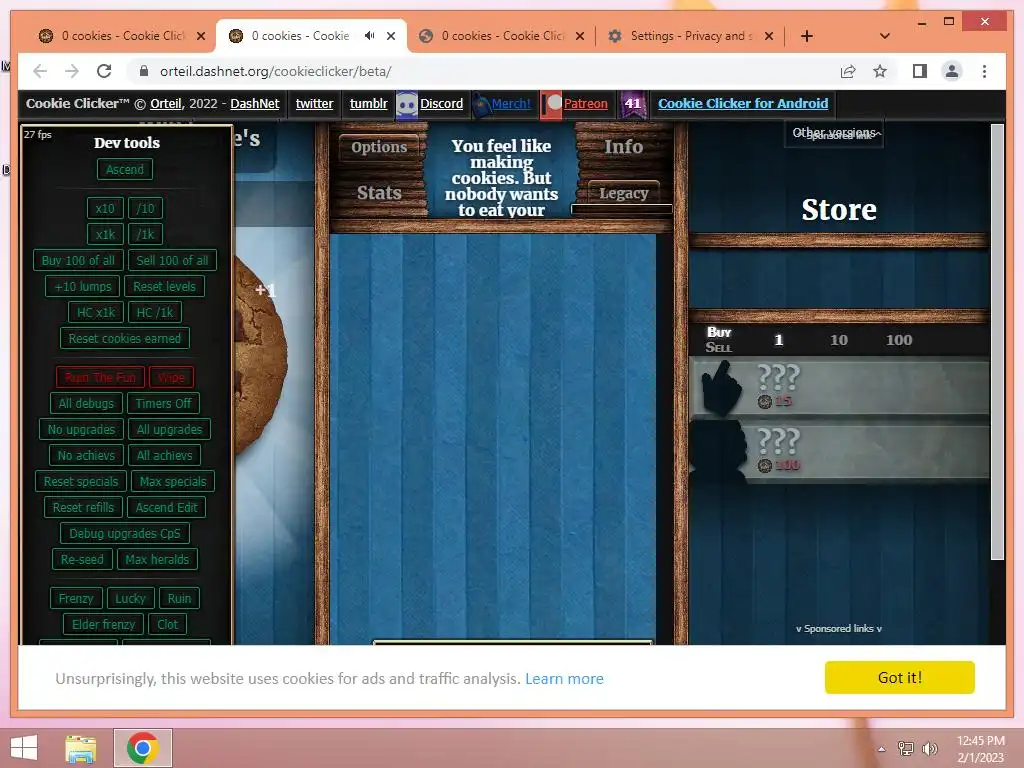Open the Legacy menu
This screenshot has width=1024, height=768.
(x=624, y=193)
